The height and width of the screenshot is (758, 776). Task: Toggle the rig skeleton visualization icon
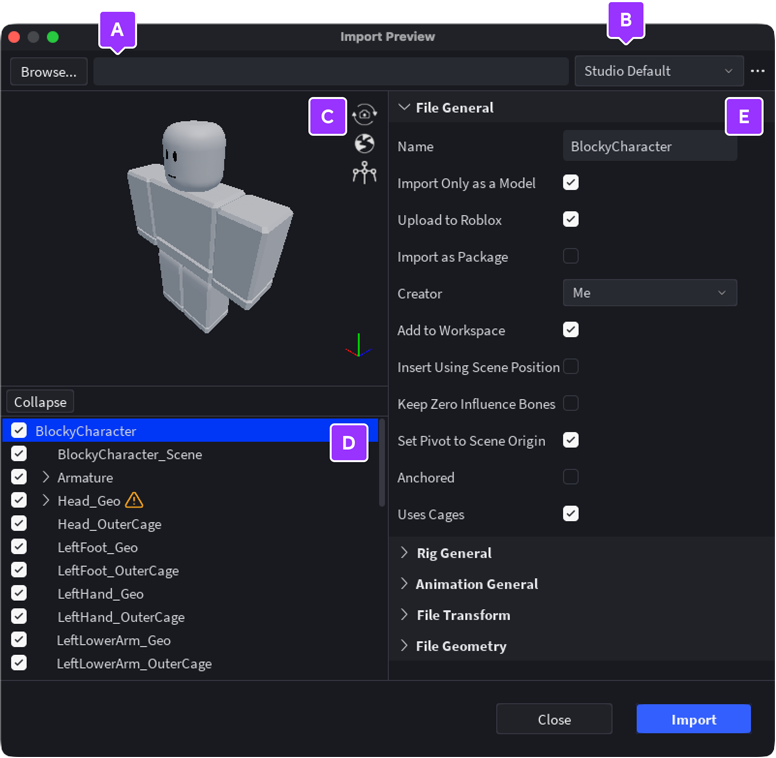click(x=365, y=173)
